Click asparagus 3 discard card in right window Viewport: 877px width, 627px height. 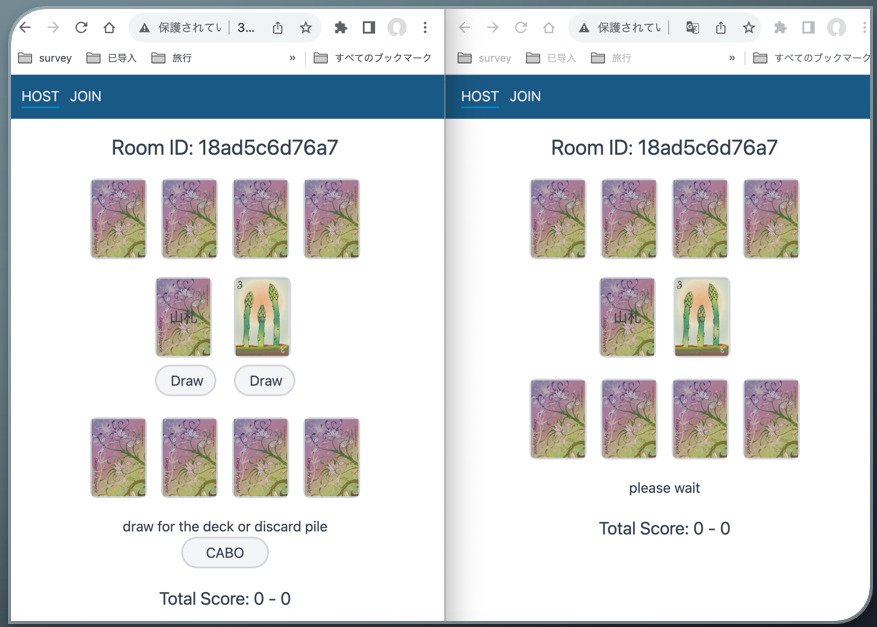(702, 317)
